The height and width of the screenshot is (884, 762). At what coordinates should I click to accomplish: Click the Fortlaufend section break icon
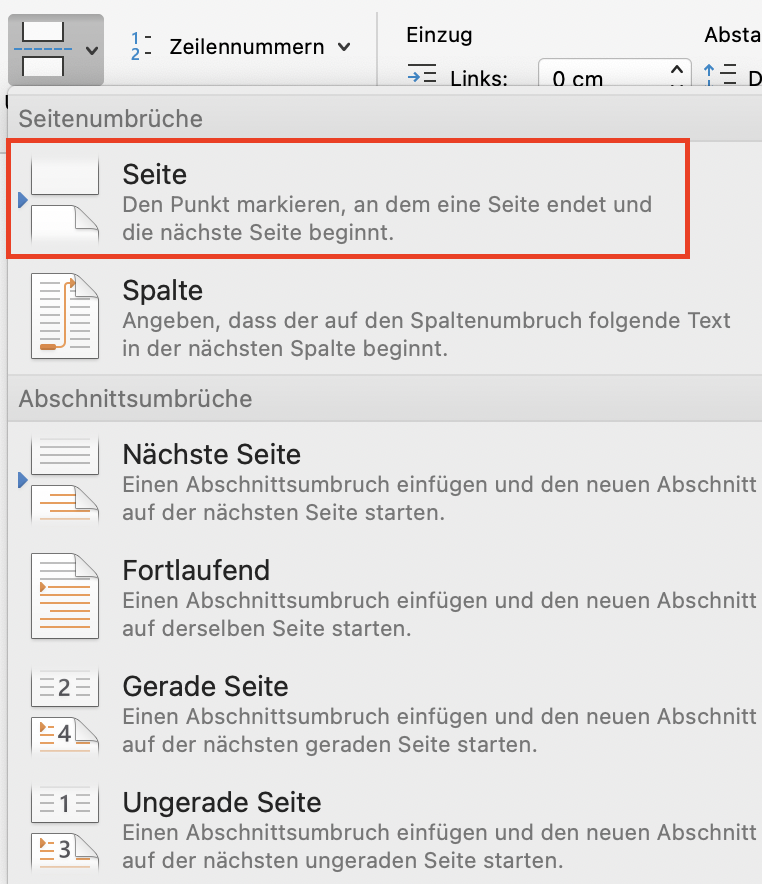click(65, 596)
